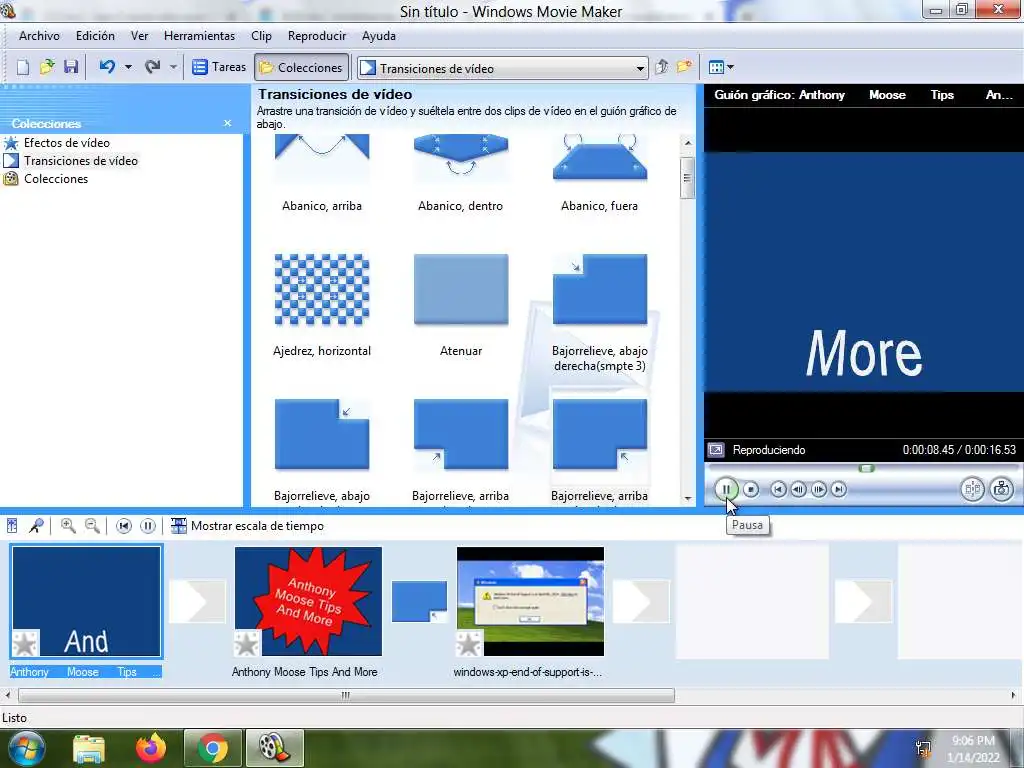Skip forward to next clip in preview
Image resolution: width=1024 pixels, height=768 pixels.
coord(839,489)
